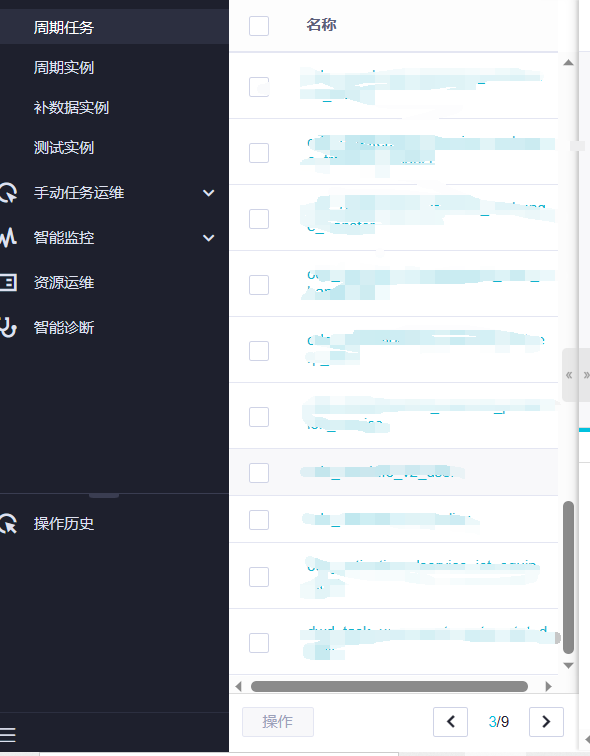Expand the 智能监控 submenu chevron
Viewport: 590px width, 756px height.
(x=208, y=238)
